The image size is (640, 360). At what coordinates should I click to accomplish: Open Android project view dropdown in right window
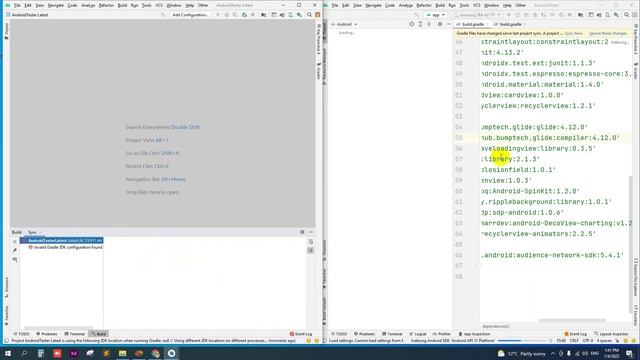(x=344, y=24)
